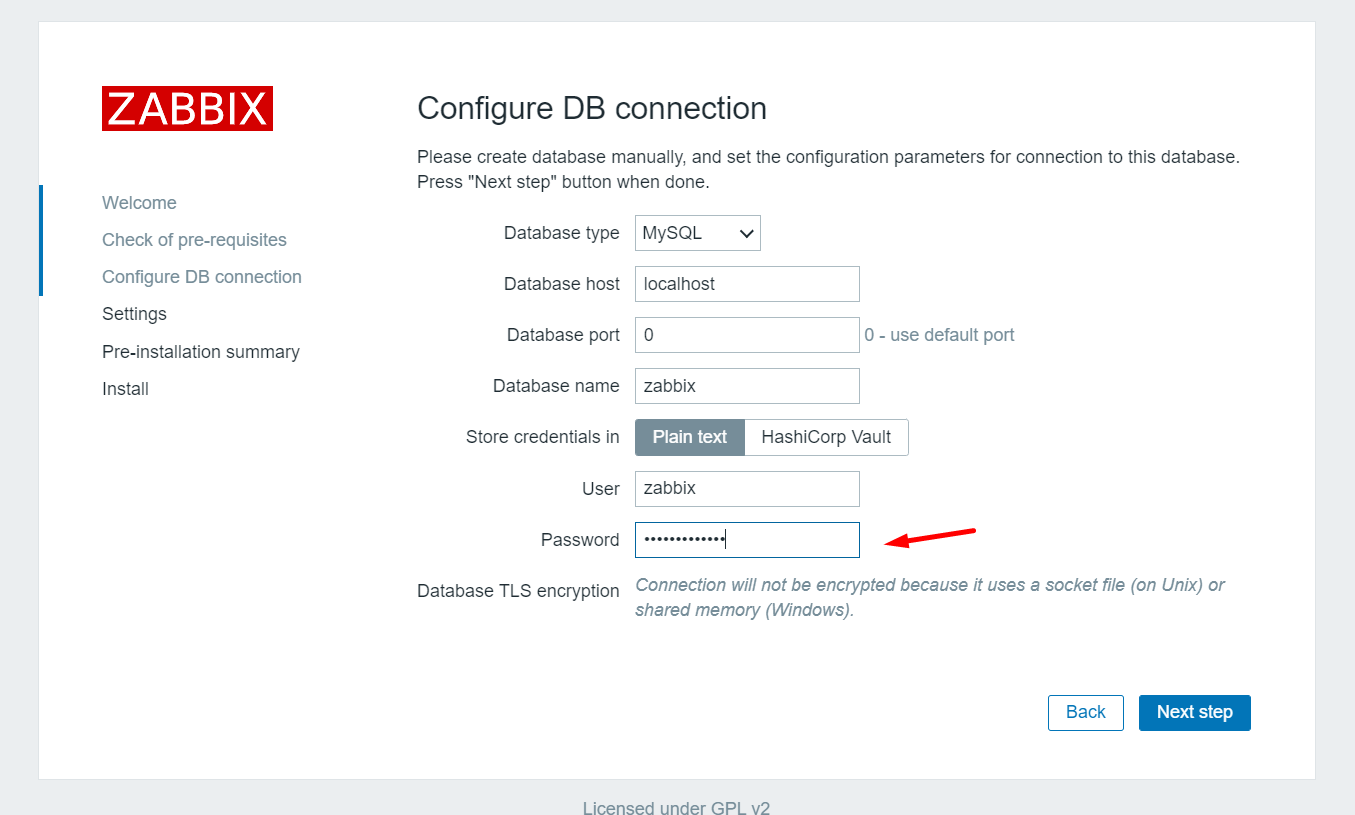Click the Database host input field
This screenshot has height=815, width=1355.
pos(747,284)
